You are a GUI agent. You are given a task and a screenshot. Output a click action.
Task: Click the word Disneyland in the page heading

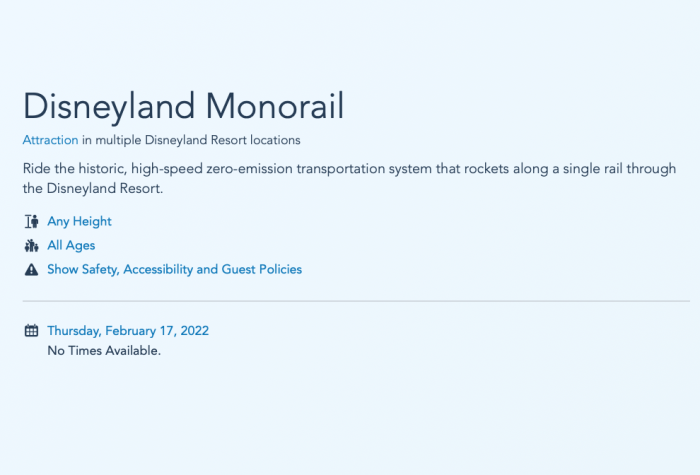pyautogui.click(x=109, y=107)
